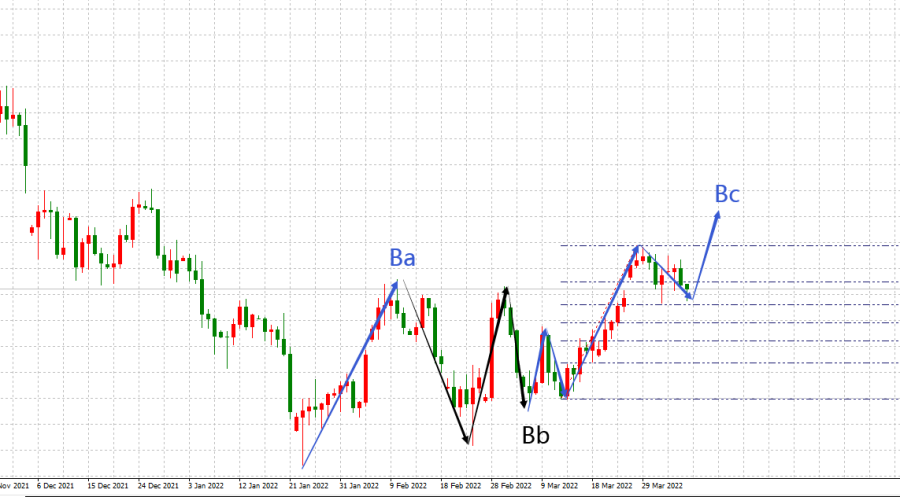Select the 18 Mar 2022 time label
The image size is (900, 497).
[x=612, y=486]
